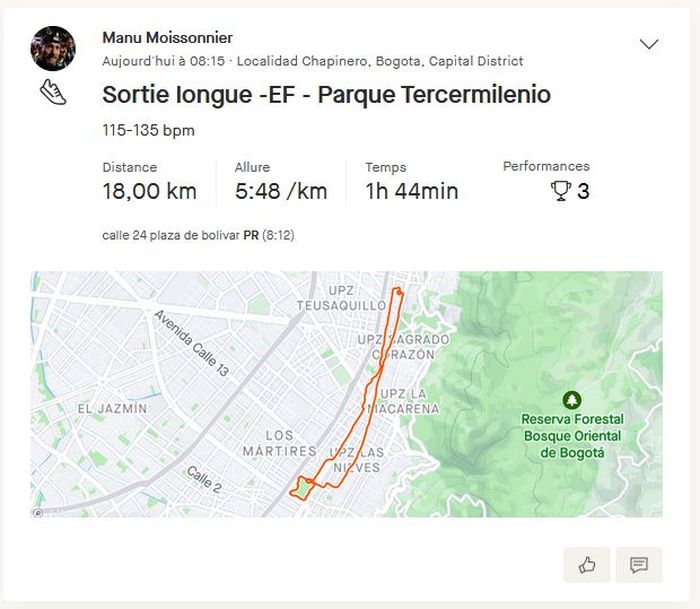Click the Temps 1h 44min stat
700x609 pixels.
pyautogui.click(x=411, y=191)
